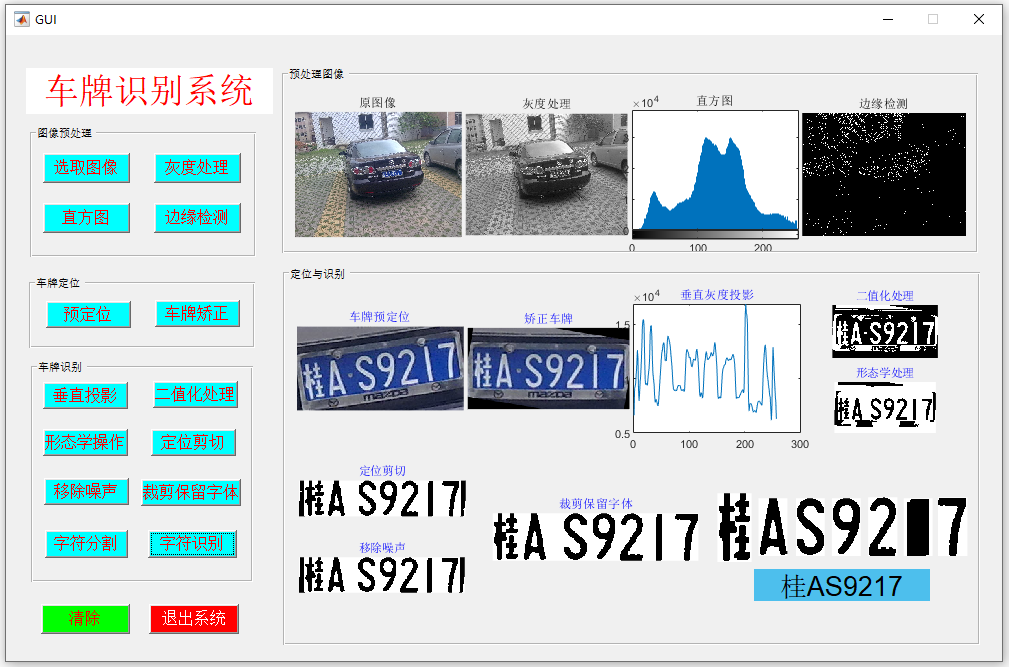Generate the 直方图 histogram
This screenshot has height=667, width=1009.
tap(86, 217)
